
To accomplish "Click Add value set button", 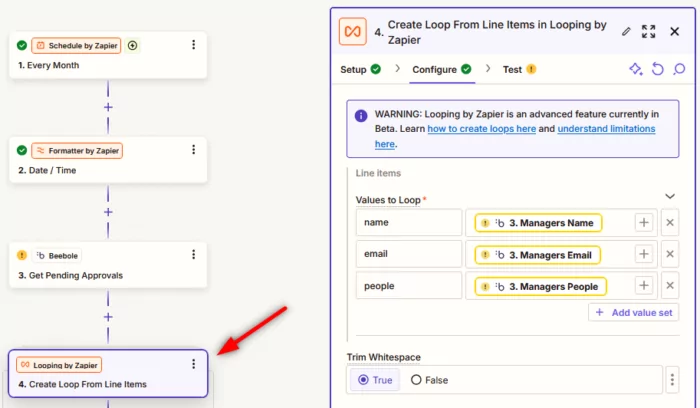I will (x=633, y=312).
